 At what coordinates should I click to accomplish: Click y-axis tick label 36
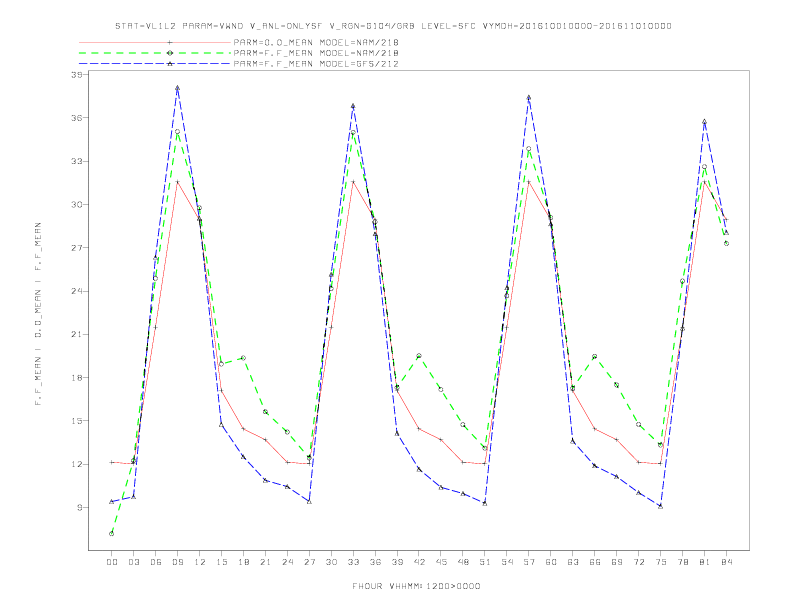[77, 118]
